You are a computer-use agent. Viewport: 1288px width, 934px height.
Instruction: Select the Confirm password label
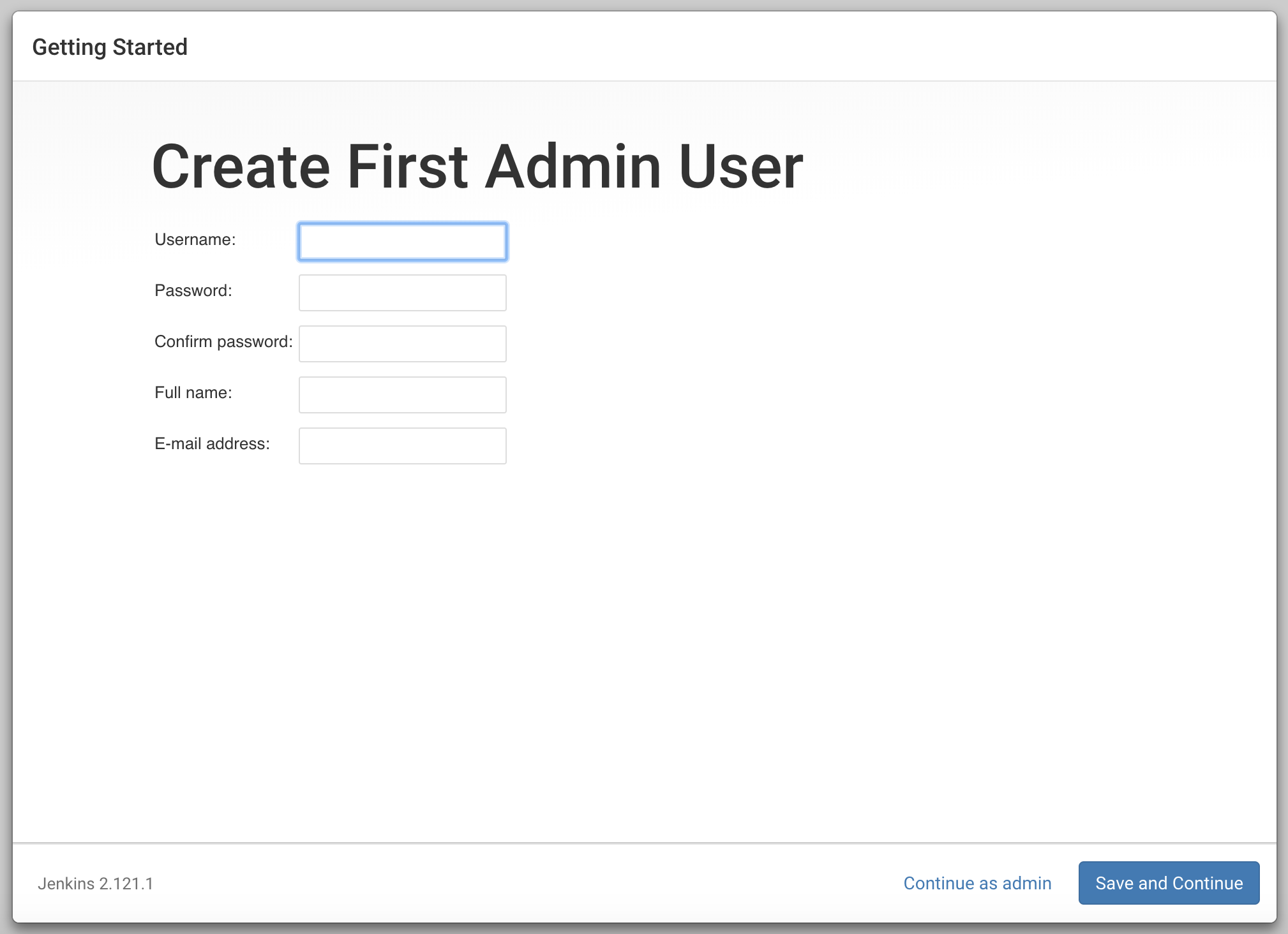[x=223, y=341]
